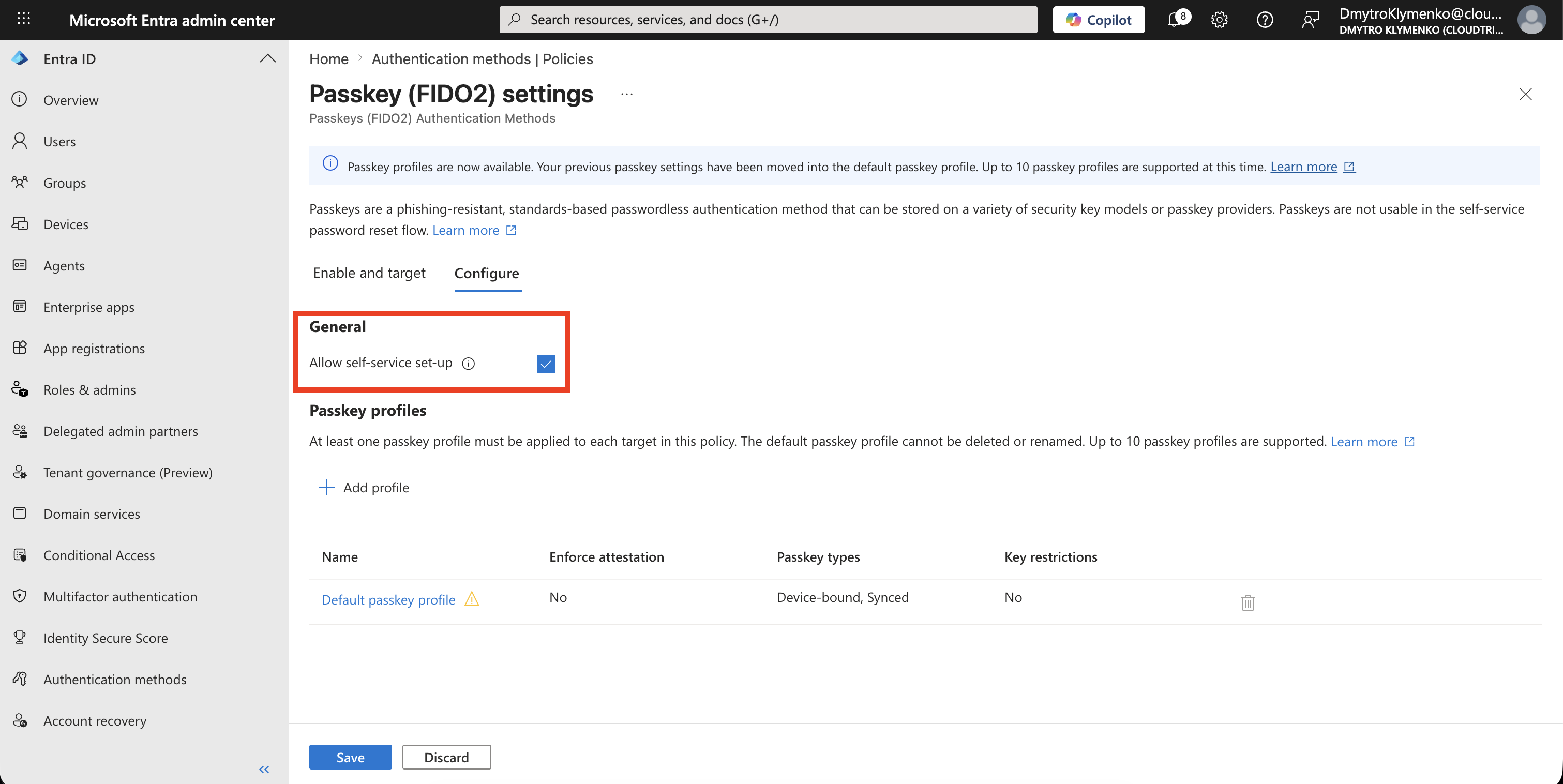Click the Roles & admins icon
Screen dimensions: 1563x784
point(20,389)
